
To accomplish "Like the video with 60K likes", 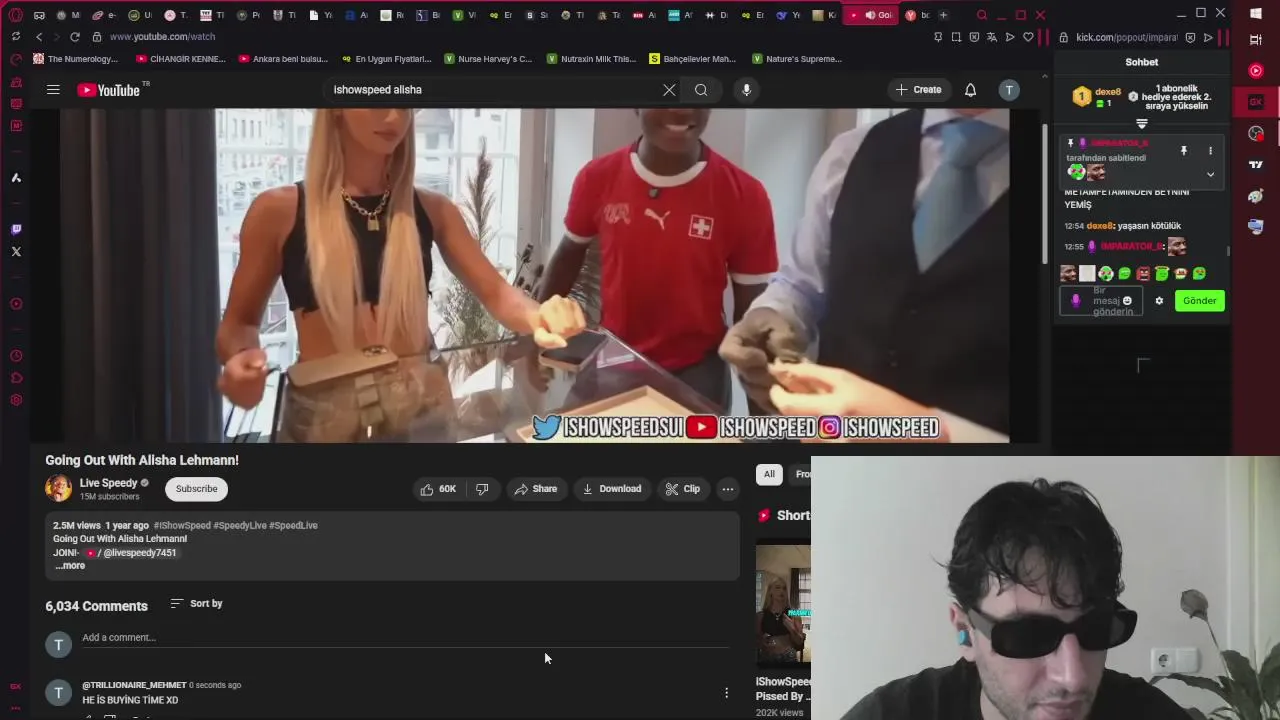I will (438, 489).
